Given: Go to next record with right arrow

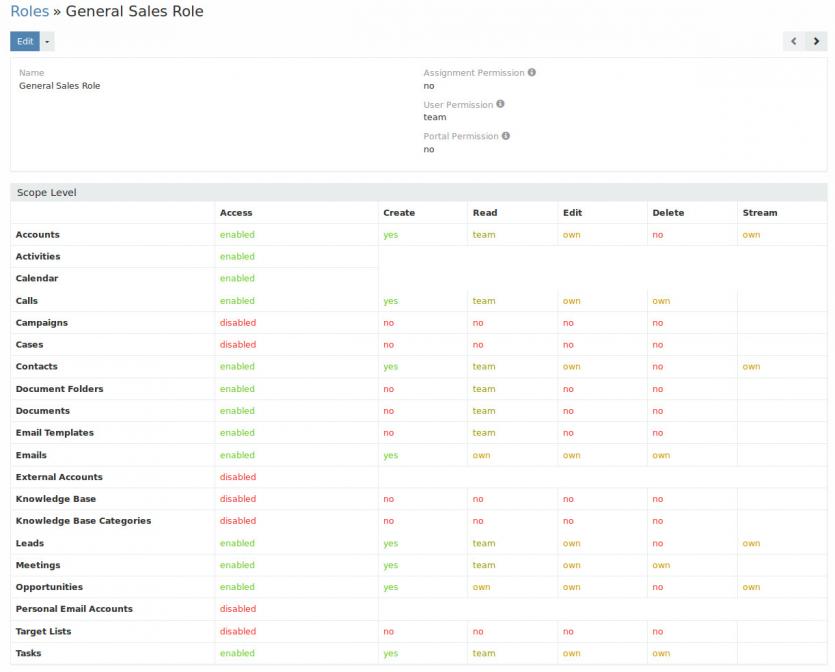Looking at the screenshot, I should pos(816,42).
